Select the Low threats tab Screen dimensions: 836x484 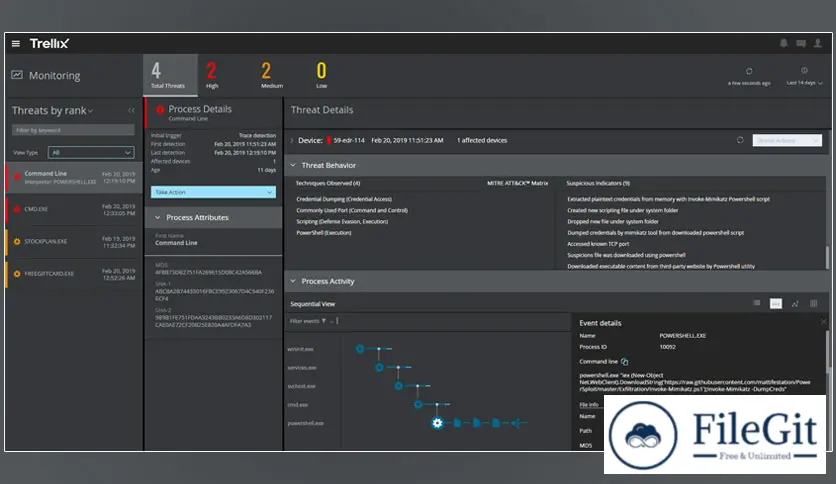coord(321,75)
